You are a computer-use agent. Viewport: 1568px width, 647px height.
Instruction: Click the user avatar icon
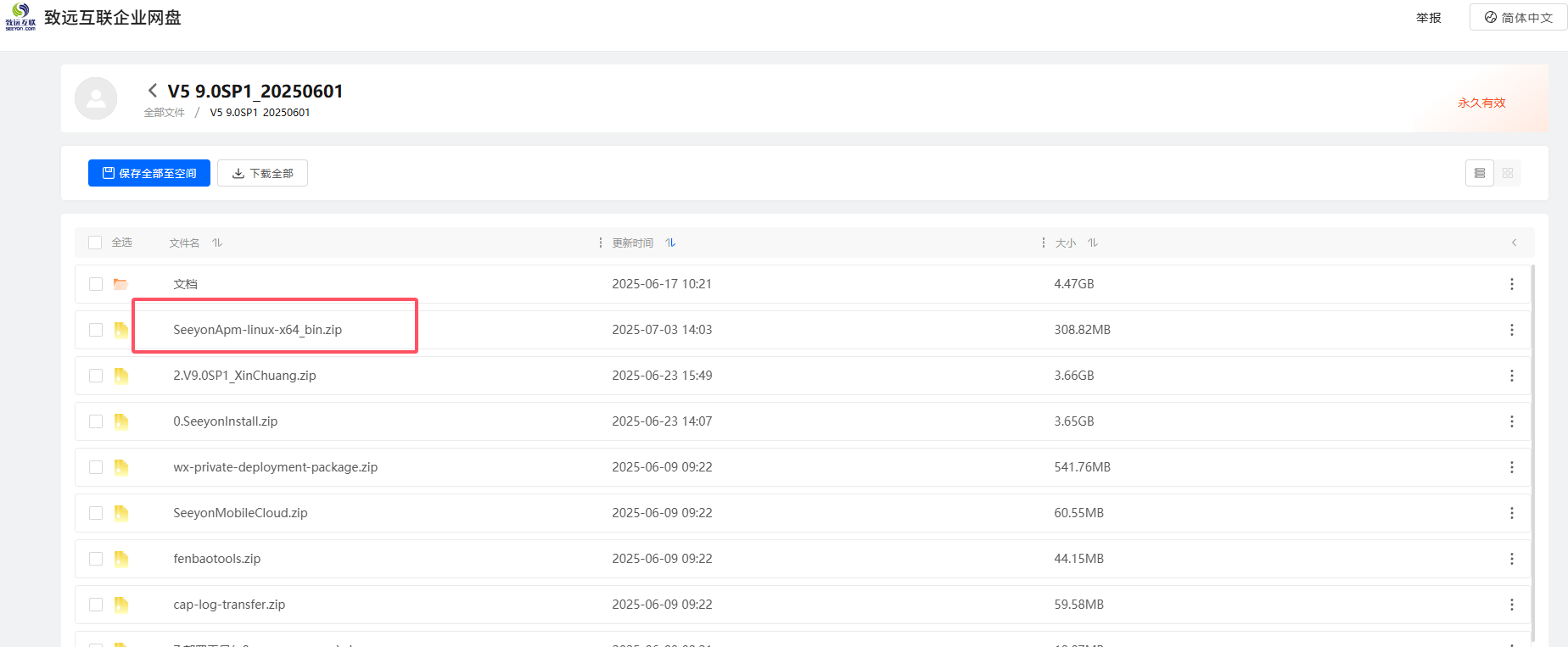(x=96, y=98)
